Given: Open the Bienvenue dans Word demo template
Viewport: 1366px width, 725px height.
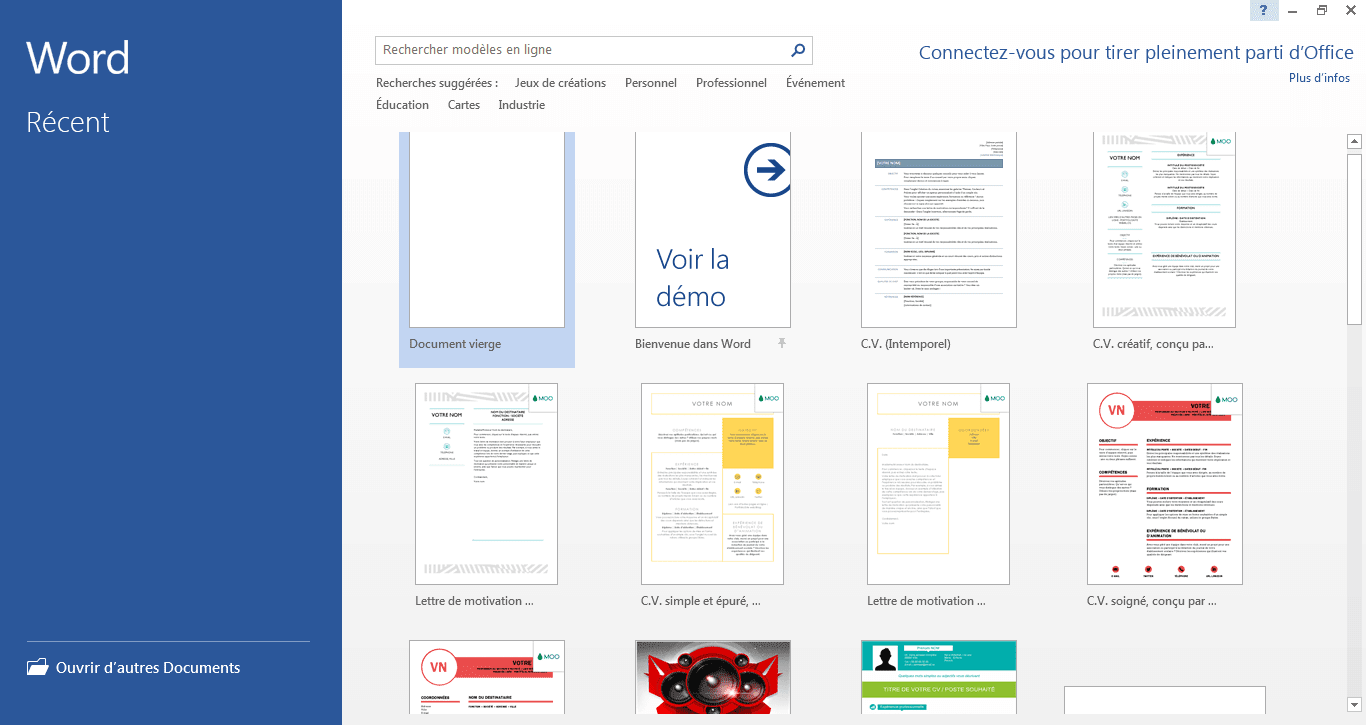Looking at the screenshot, I should [713, 231].
